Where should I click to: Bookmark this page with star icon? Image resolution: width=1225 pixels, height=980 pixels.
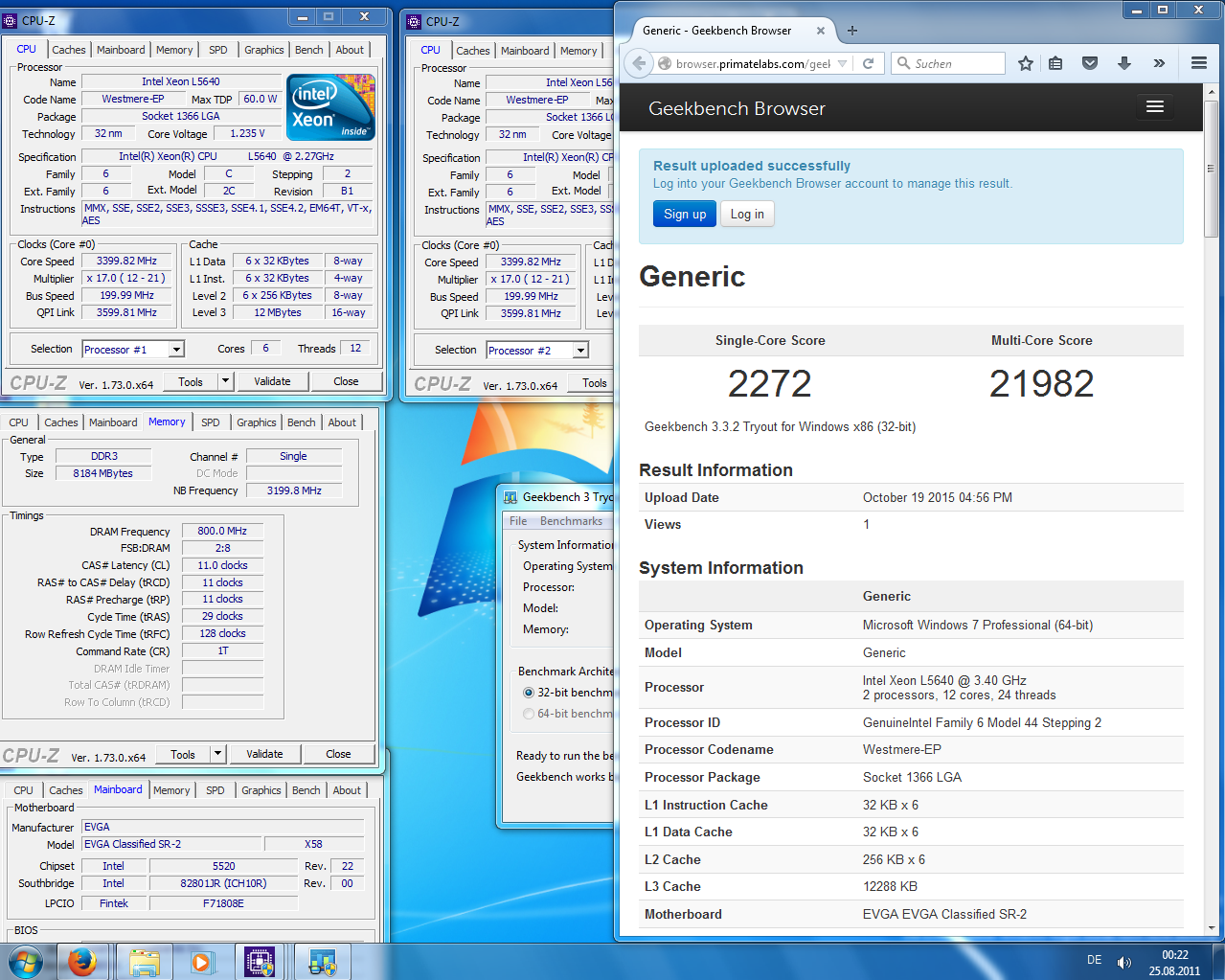click(1025, 63)
